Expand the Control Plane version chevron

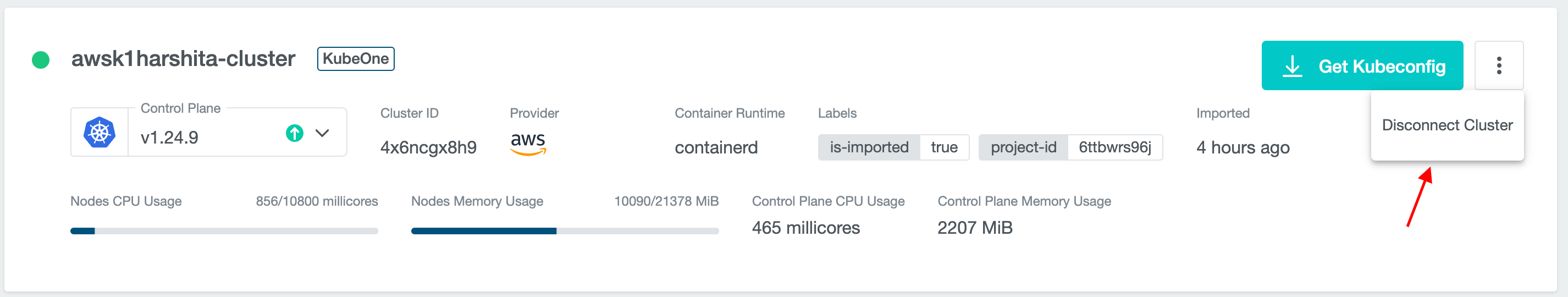322,133
